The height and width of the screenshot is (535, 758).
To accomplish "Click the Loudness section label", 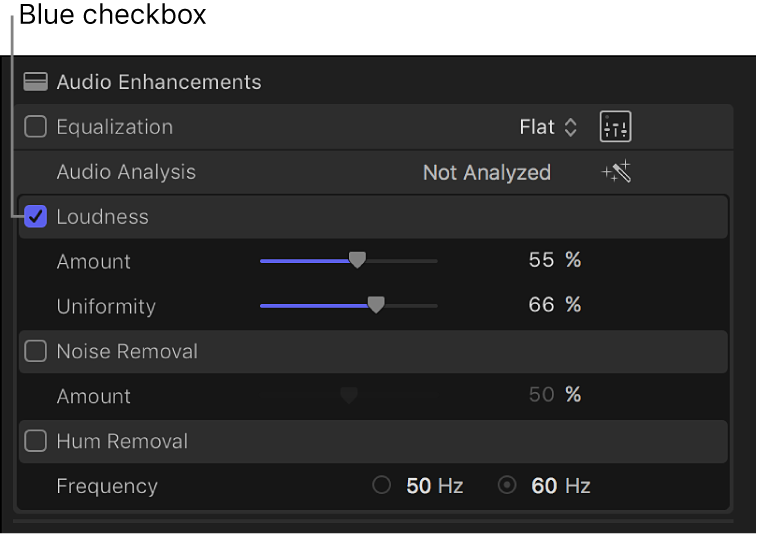I will click(x=102, y=217).
